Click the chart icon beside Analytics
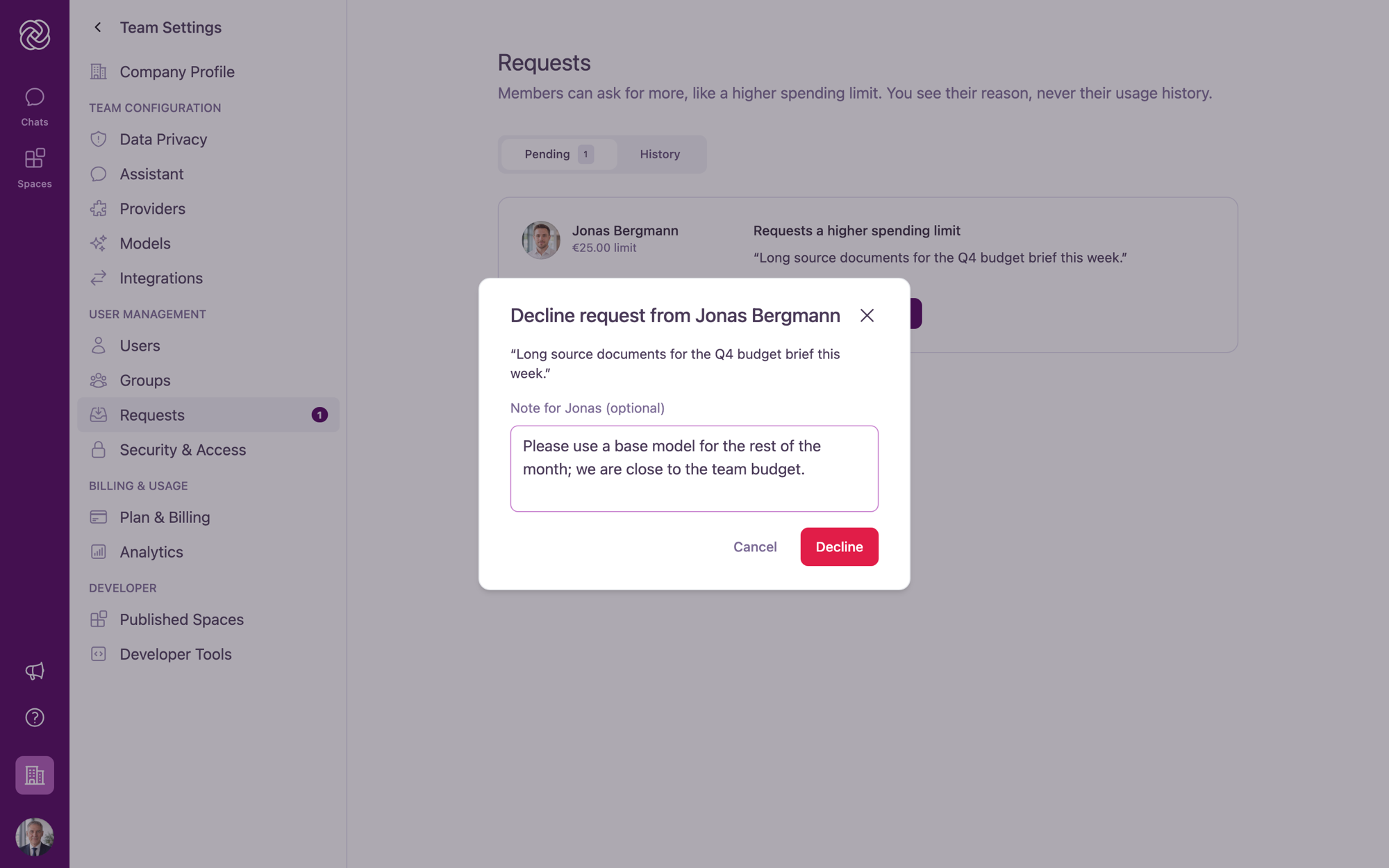 click(x=99, y=551)
